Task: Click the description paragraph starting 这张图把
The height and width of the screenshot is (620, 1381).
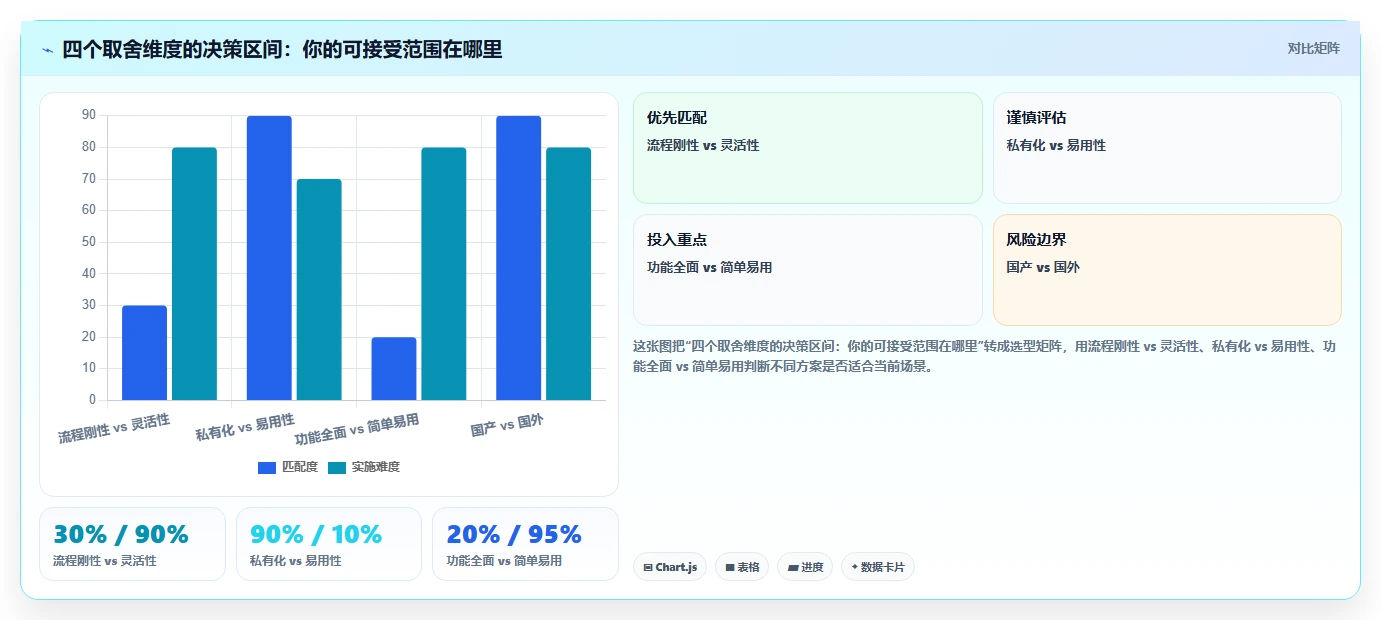Action: point(985,356)
